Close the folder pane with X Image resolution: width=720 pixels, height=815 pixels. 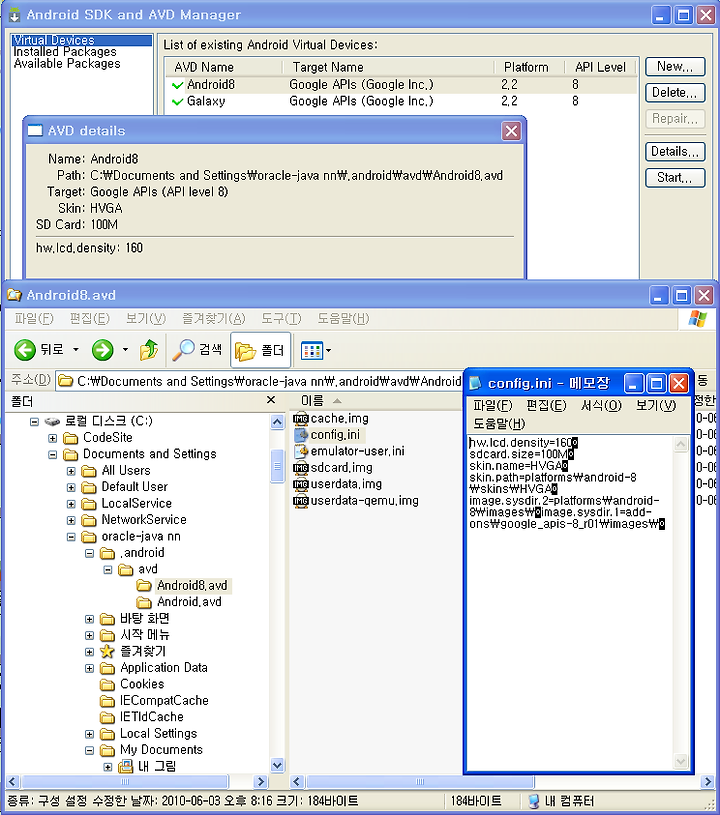(270, 400)
